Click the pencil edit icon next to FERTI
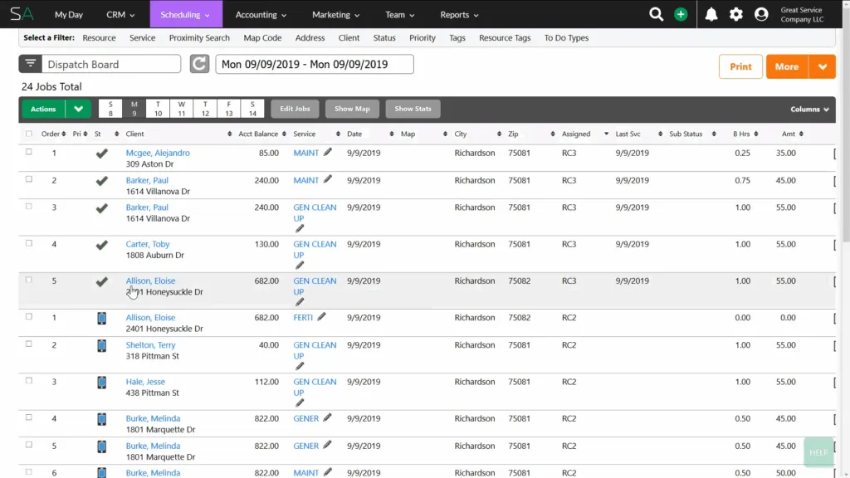The image size is (850, 478). [x=322, y=317]
